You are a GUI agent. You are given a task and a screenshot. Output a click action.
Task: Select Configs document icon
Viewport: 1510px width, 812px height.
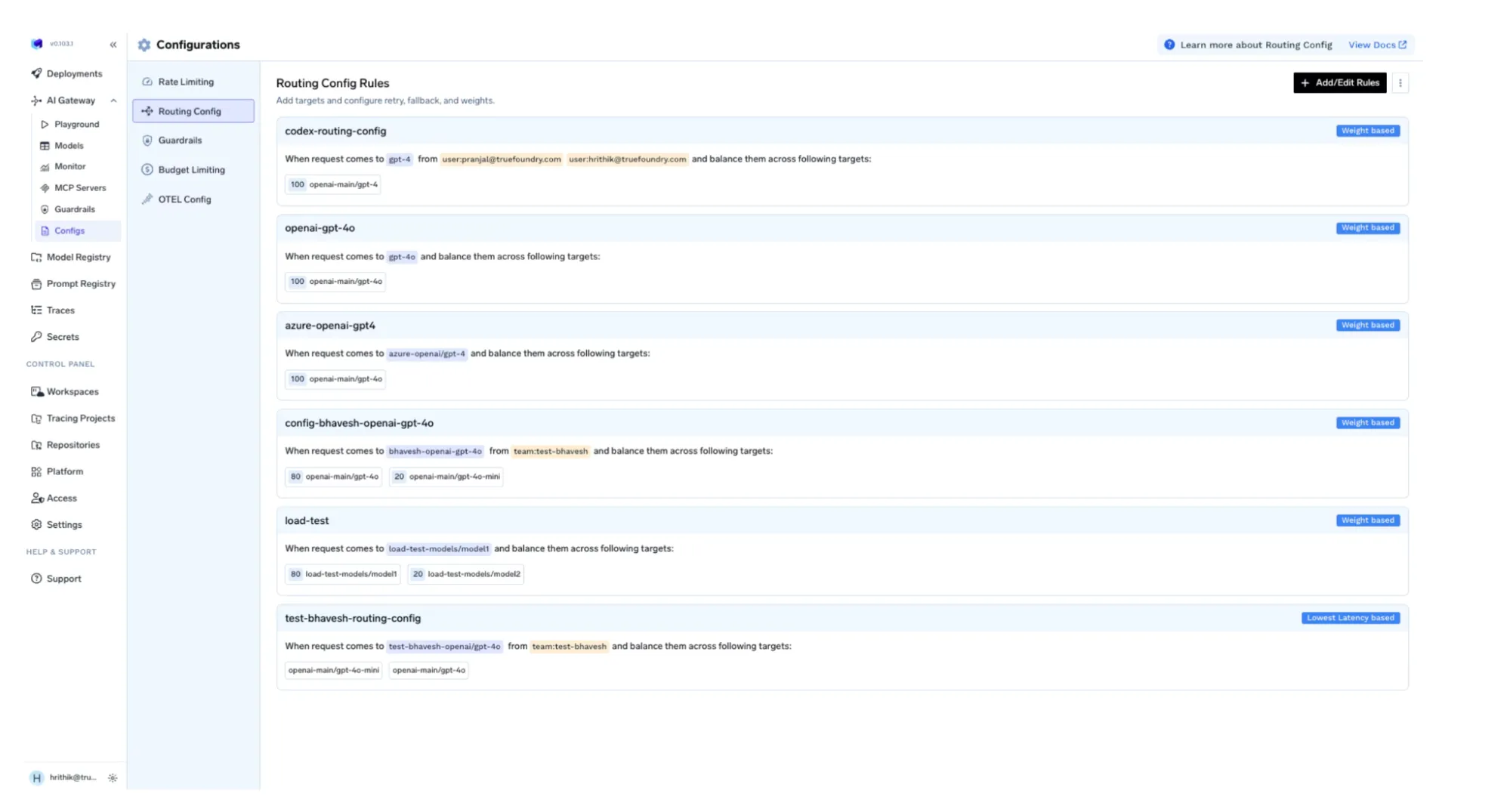[x=45, y=231]
